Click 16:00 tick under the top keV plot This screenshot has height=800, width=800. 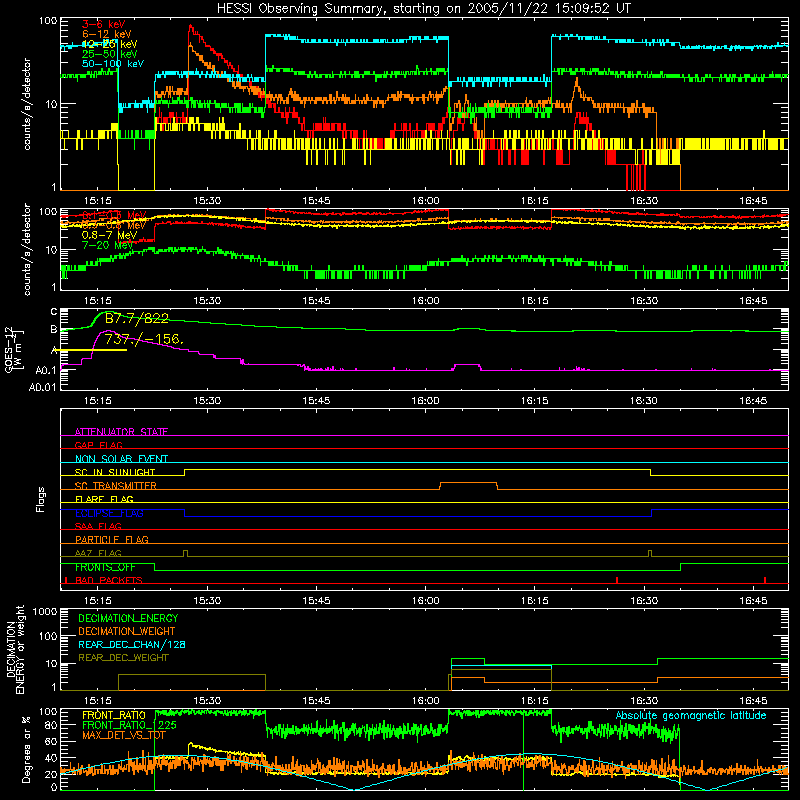click(425, 201)
